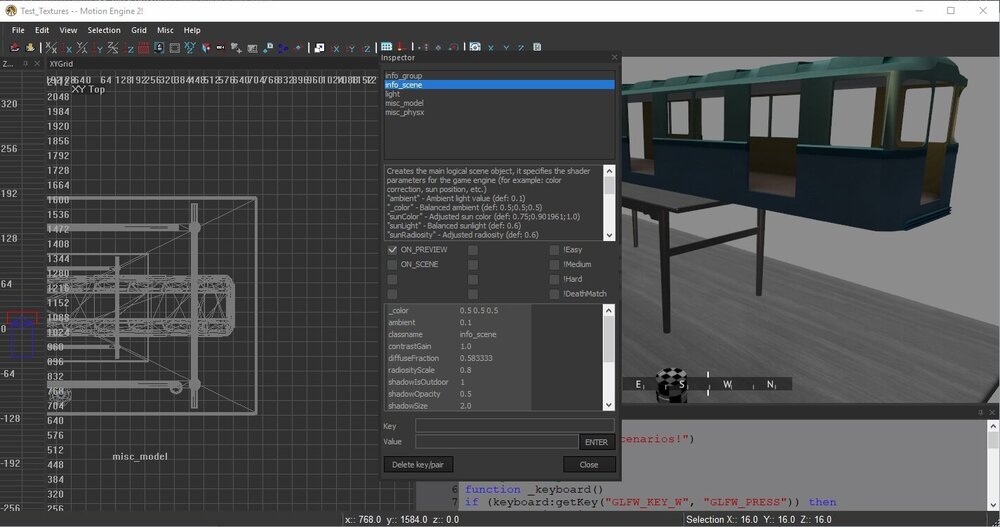Open the Selection menu
This screenshot has width=1000, height=527.
pyautogui.click(x=104, y=30)
